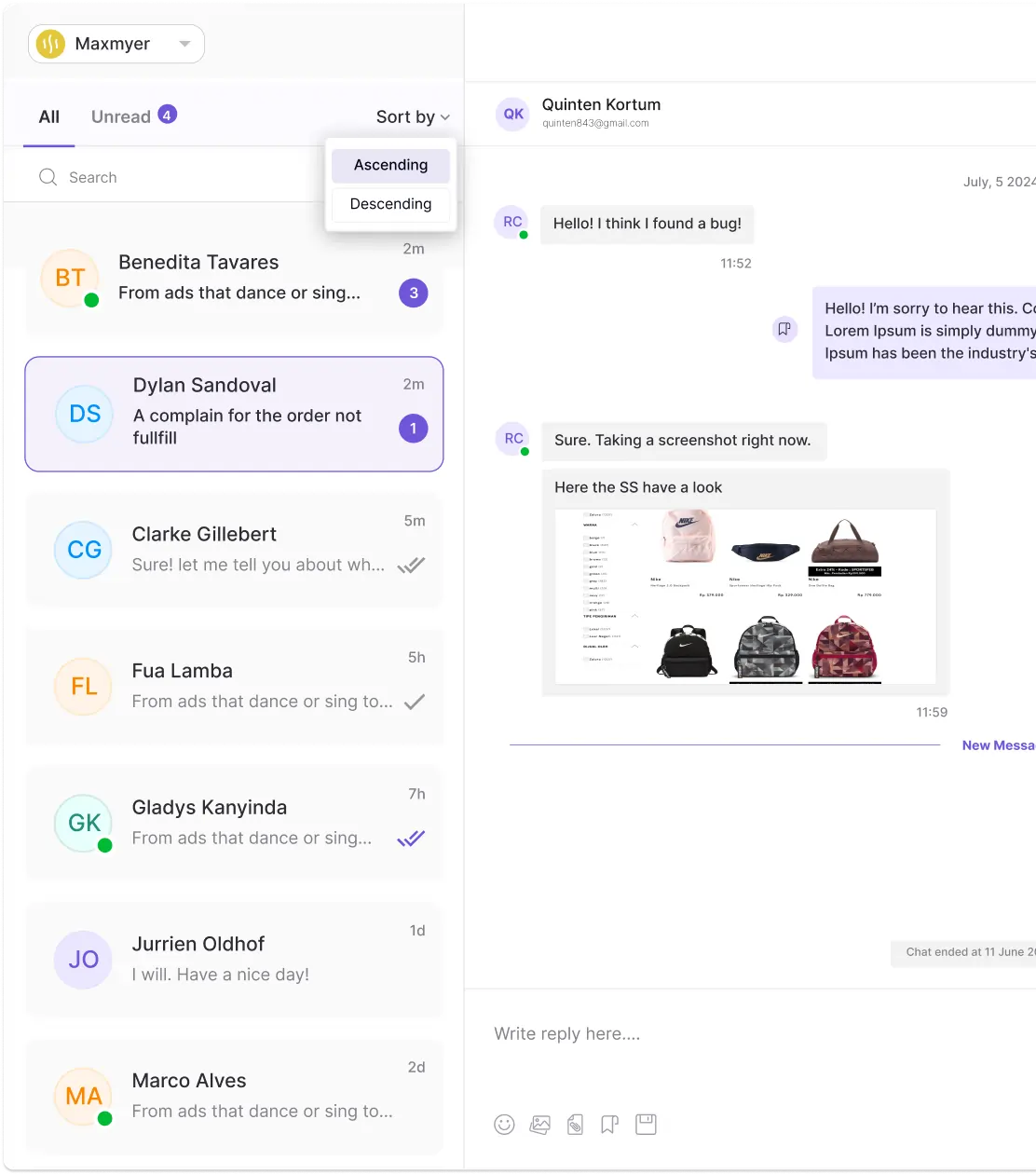Viewport: 1036px width, 1174px height.
Task: Attach an image using the picture icon
Action: click(x=539, y=1124)
